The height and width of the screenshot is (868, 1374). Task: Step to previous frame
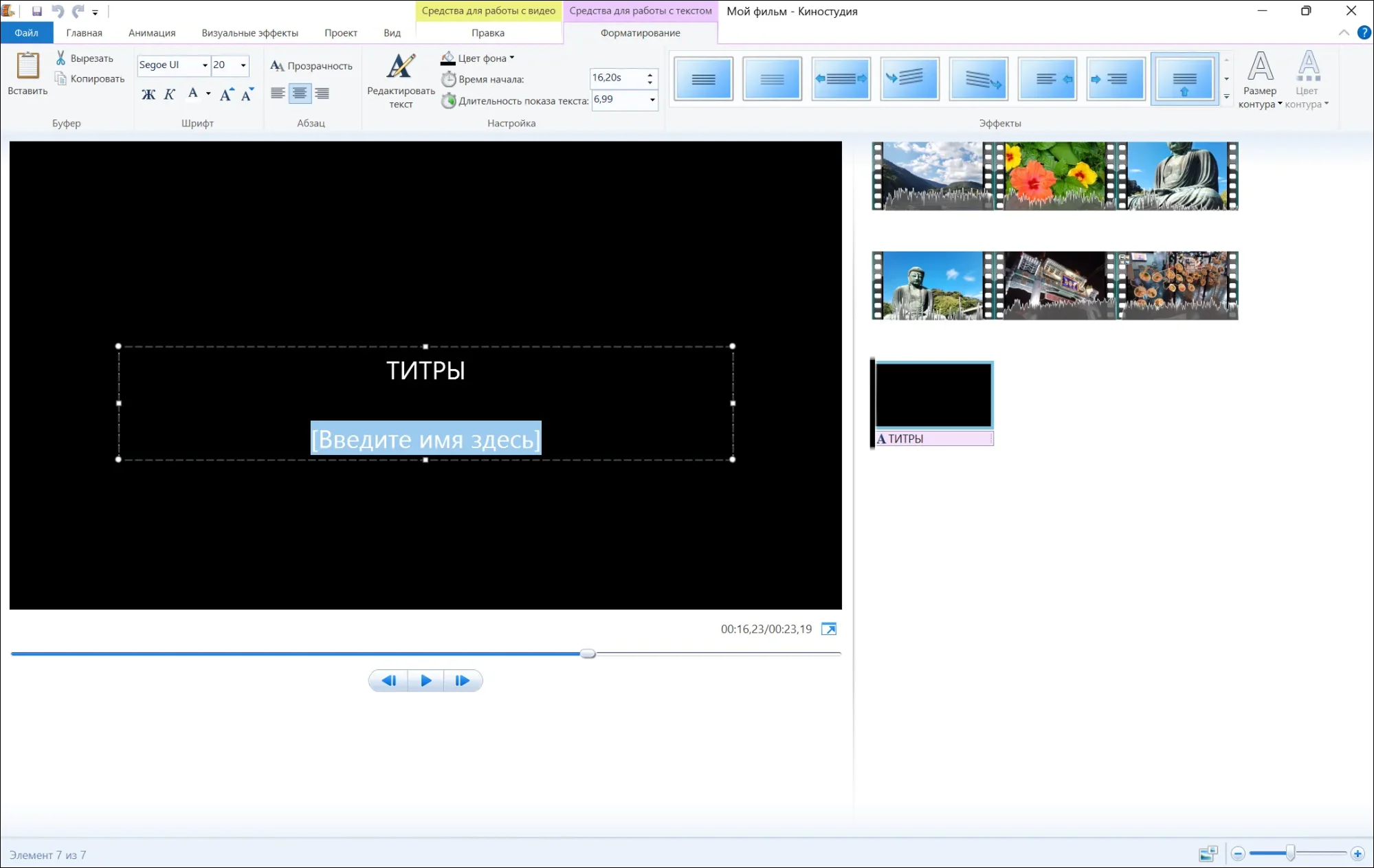389,680
